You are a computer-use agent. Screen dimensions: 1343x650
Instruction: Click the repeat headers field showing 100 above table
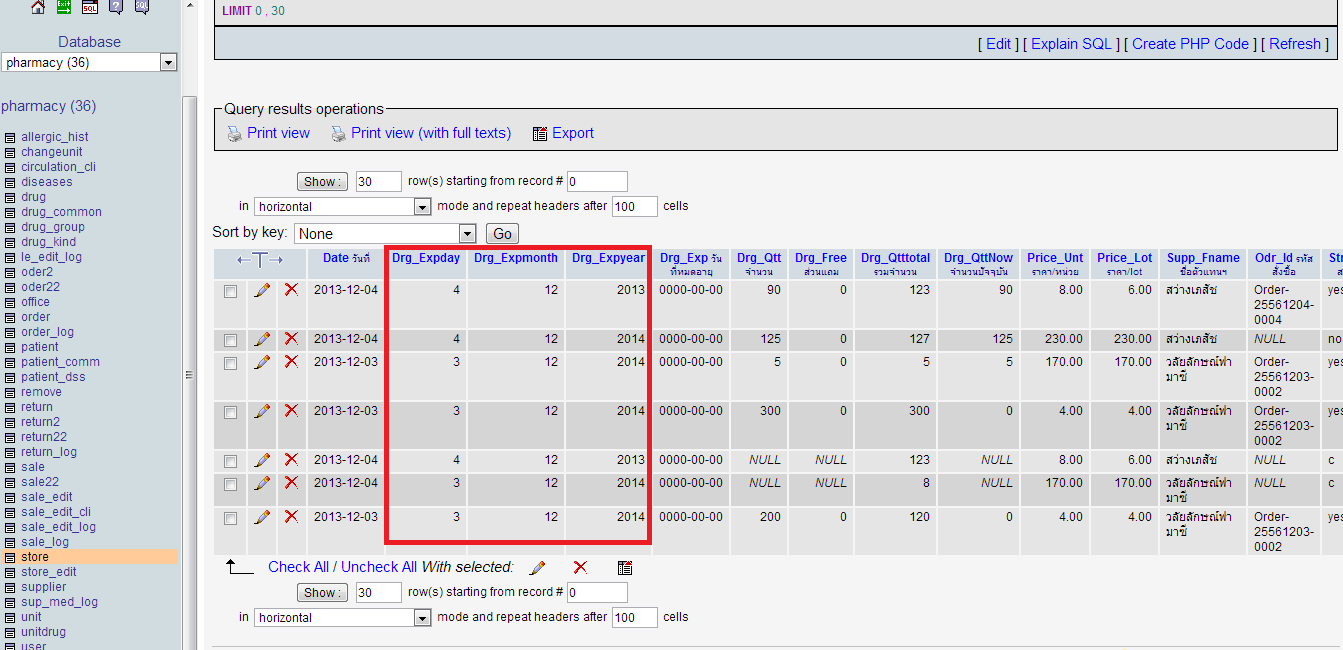coord(635,207)
